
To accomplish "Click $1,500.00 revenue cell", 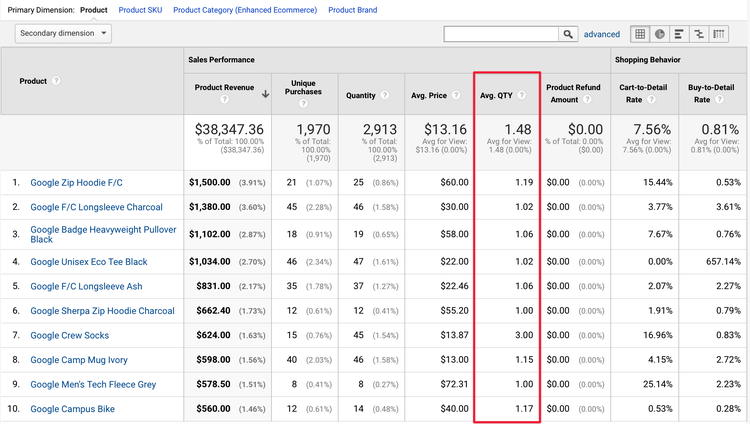I will click(x=210, y=182).
